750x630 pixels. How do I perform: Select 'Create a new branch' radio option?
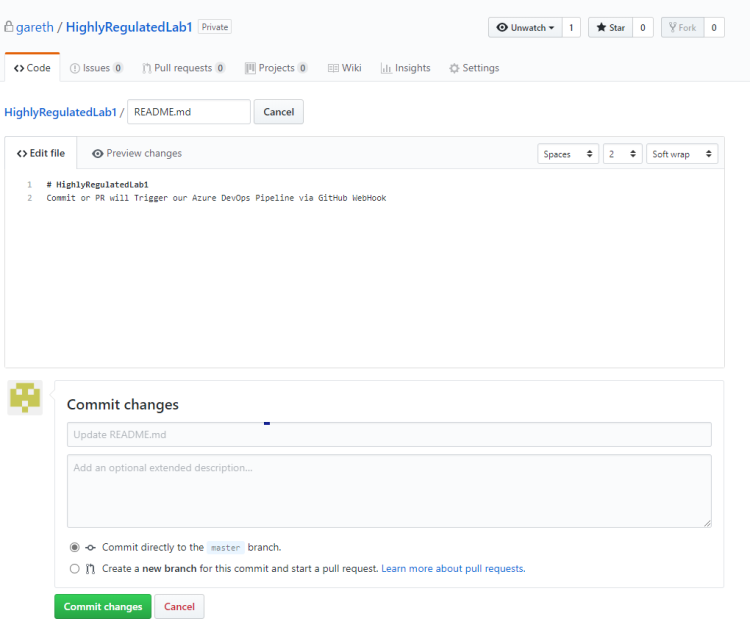coord(74,568)
